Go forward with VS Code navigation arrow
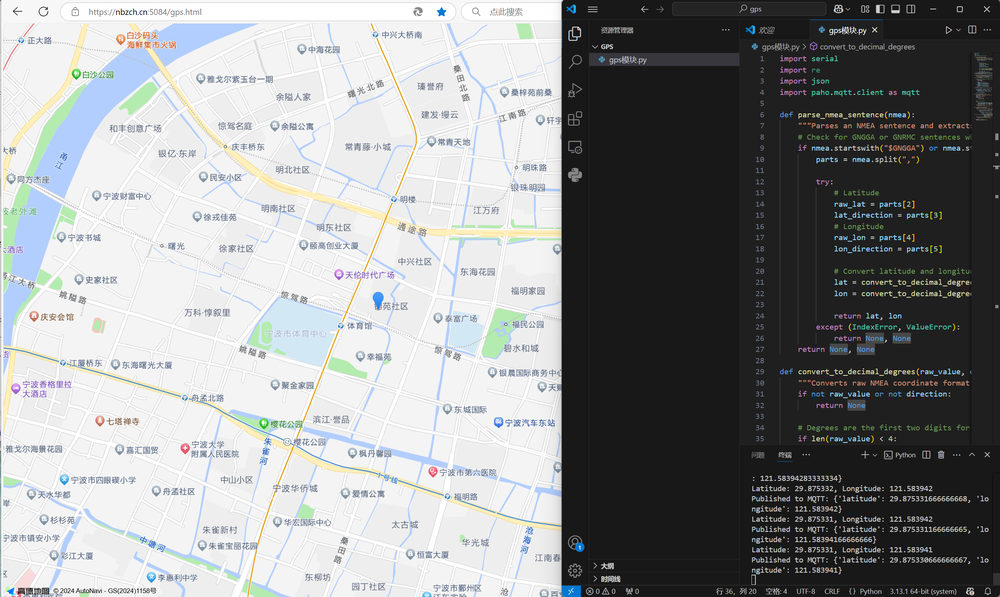1000x597 pixels. pos(660,9)
